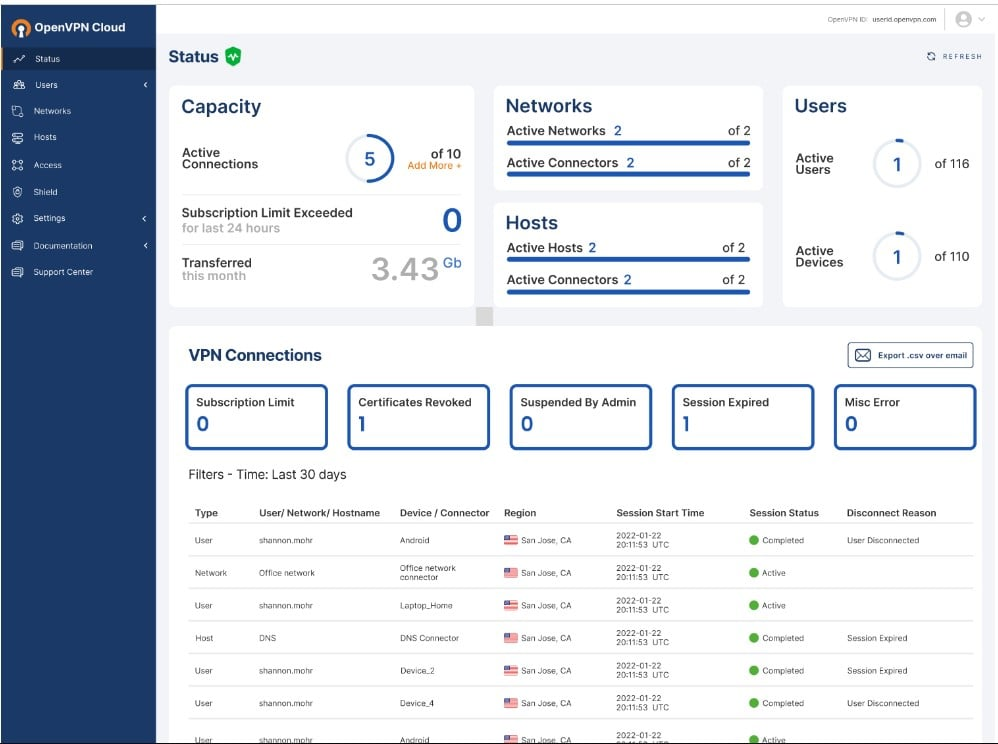Click the Session Status column header
998x744 pixels.
pyautogui.click(x=784, y=512)
